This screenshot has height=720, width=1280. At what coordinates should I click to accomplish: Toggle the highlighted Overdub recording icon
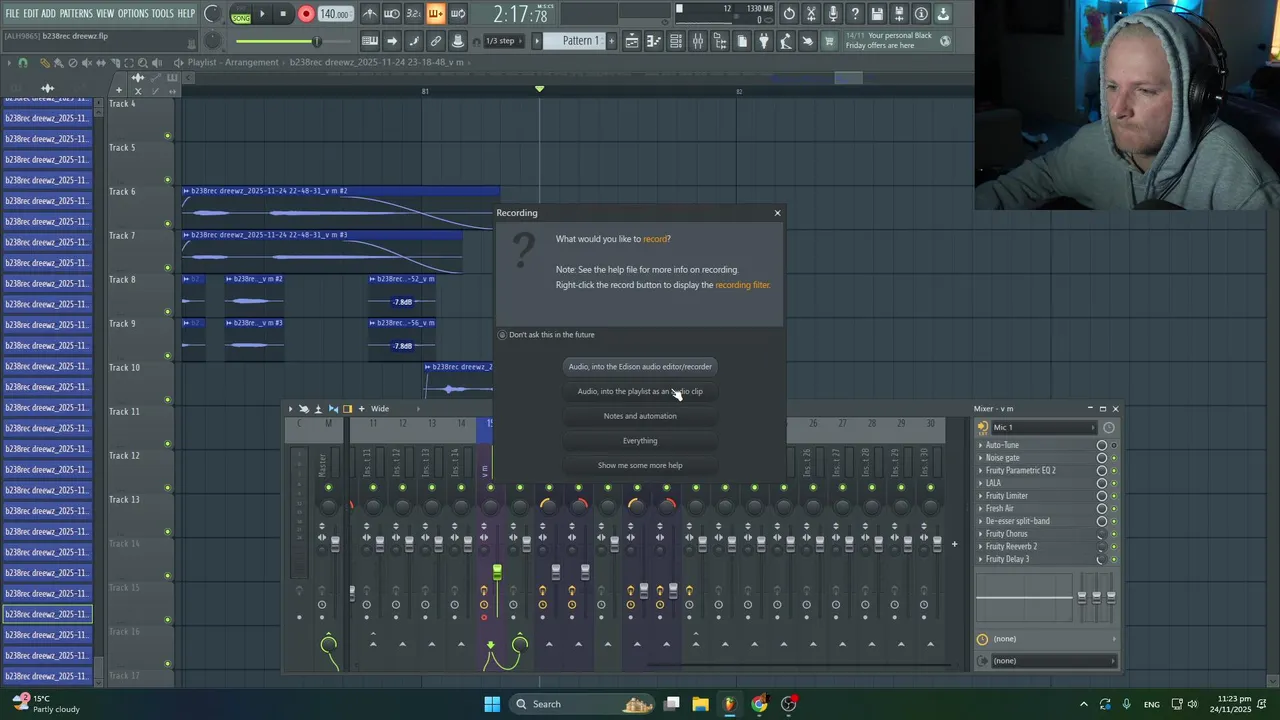click(x=436, y=14)
